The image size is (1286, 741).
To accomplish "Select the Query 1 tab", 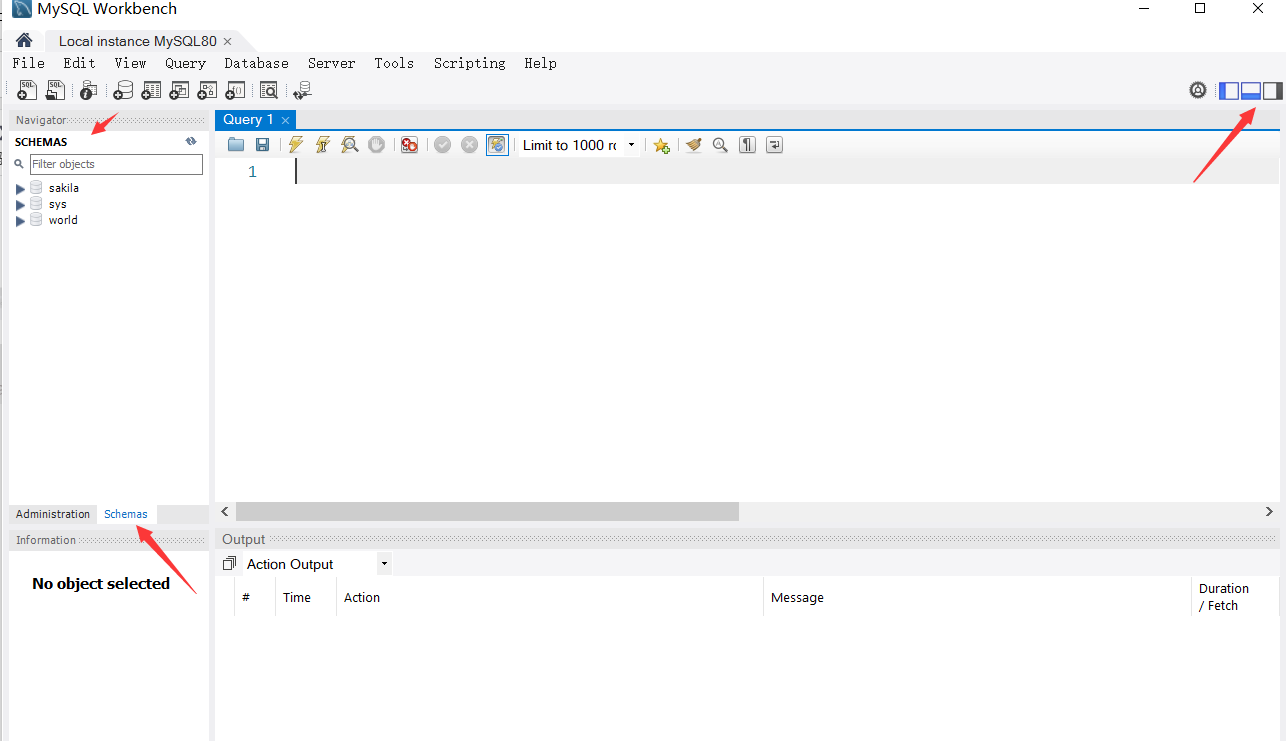I will coord(248,119).
